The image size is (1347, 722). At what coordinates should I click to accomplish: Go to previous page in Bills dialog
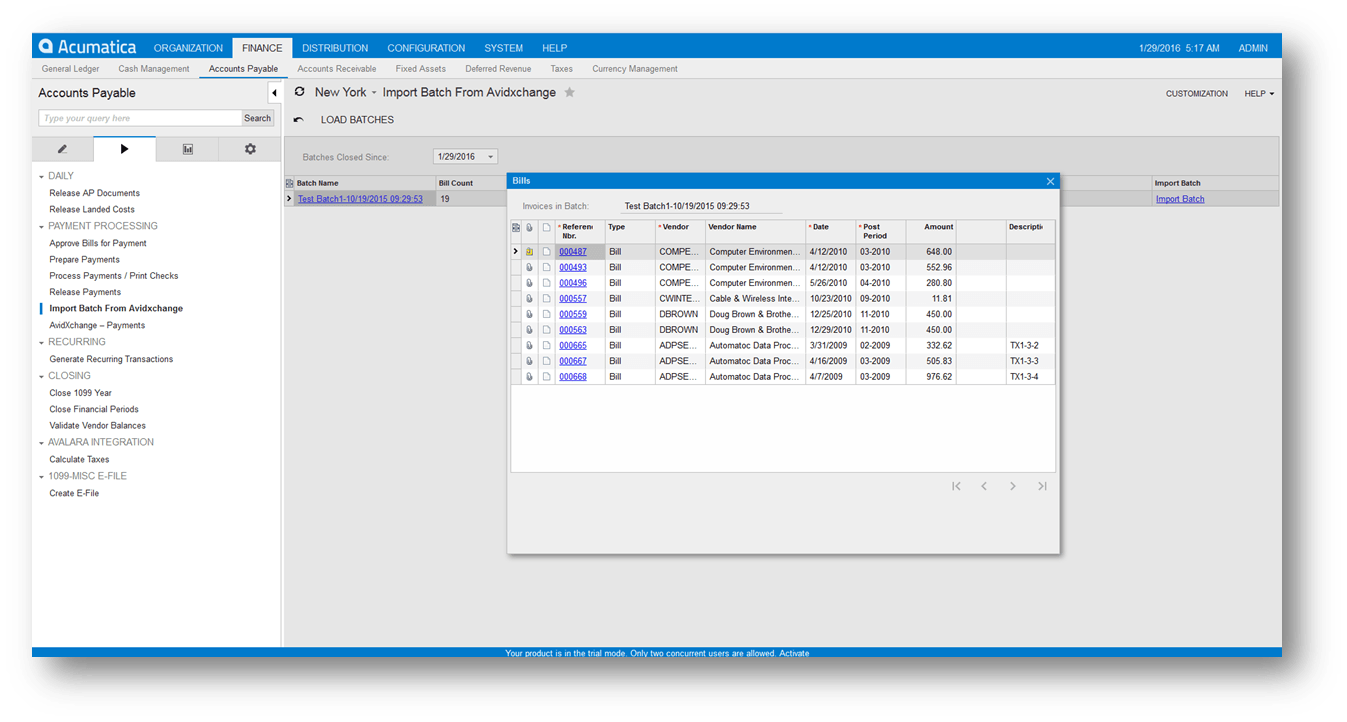(984, 486)
